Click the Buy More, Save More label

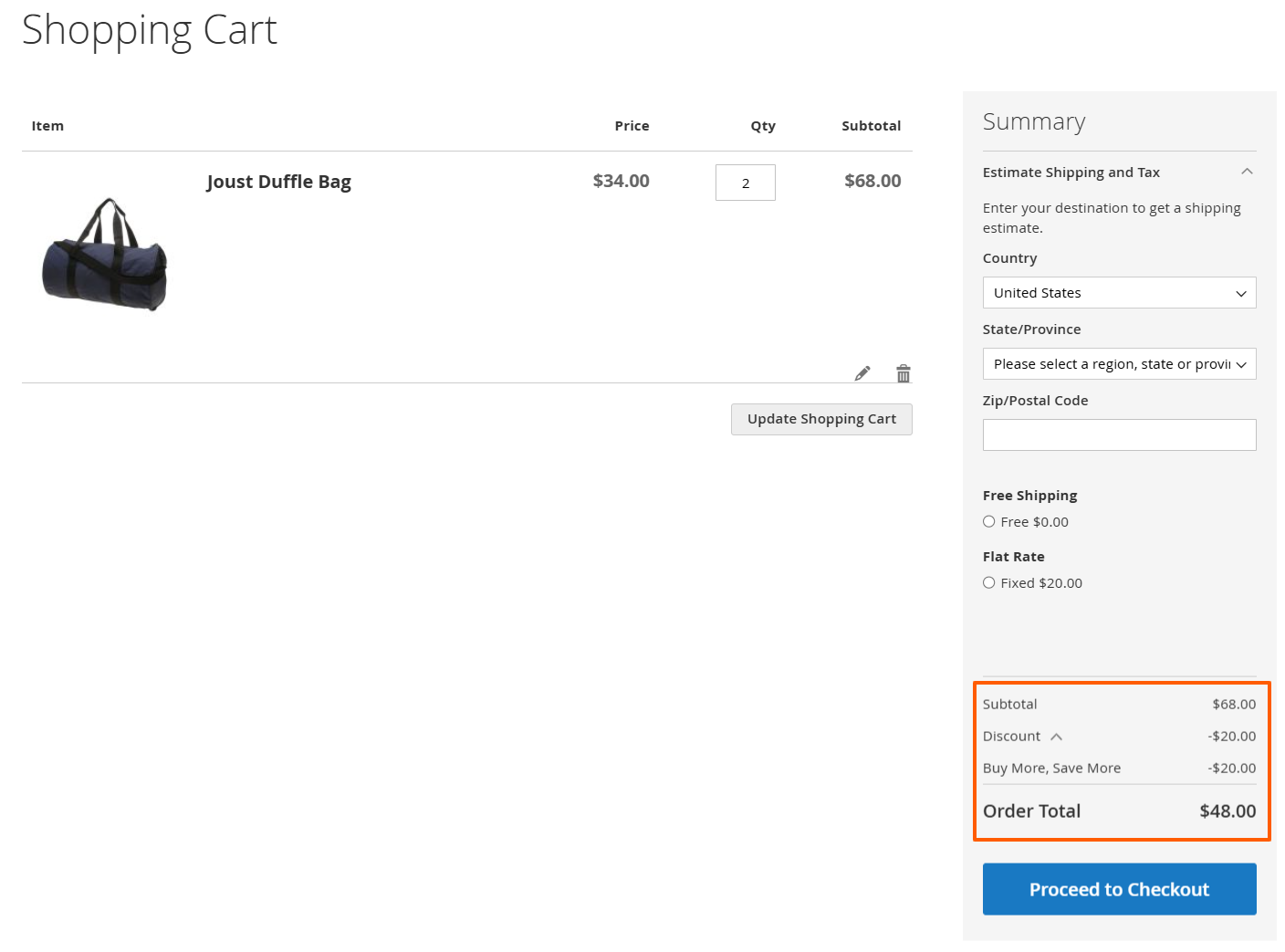tap(1051, 769)
